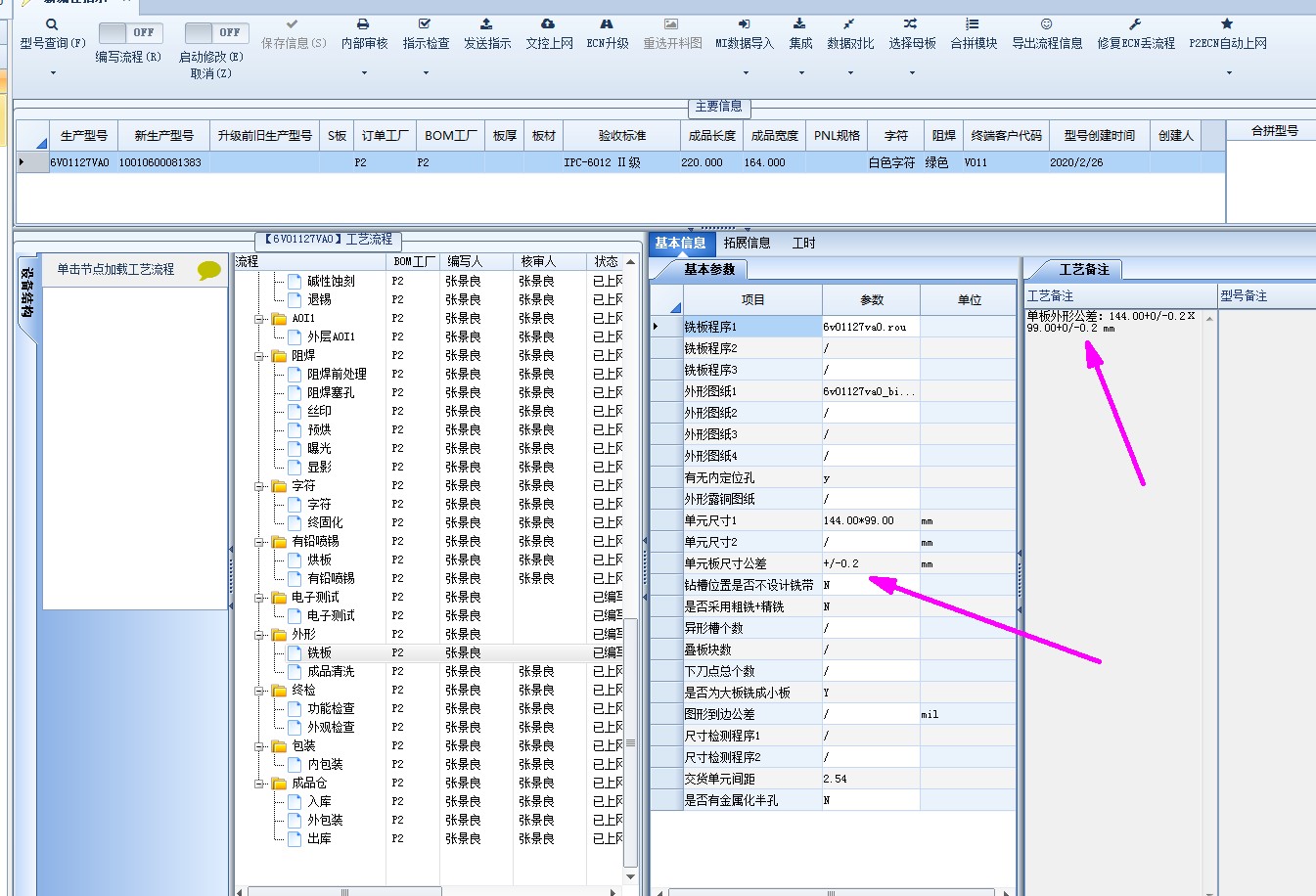Select the 电子测试 folder node
This screenshot has height=896, width=1316.
click(x=315, y=597)
